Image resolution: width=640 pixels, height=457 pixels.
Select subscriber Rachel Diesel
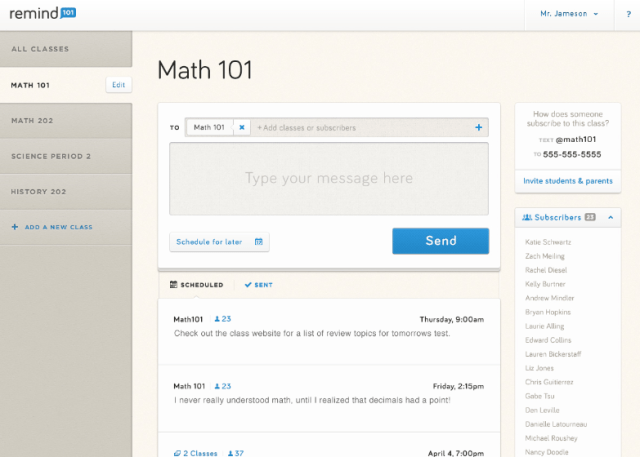coord(546,270)
